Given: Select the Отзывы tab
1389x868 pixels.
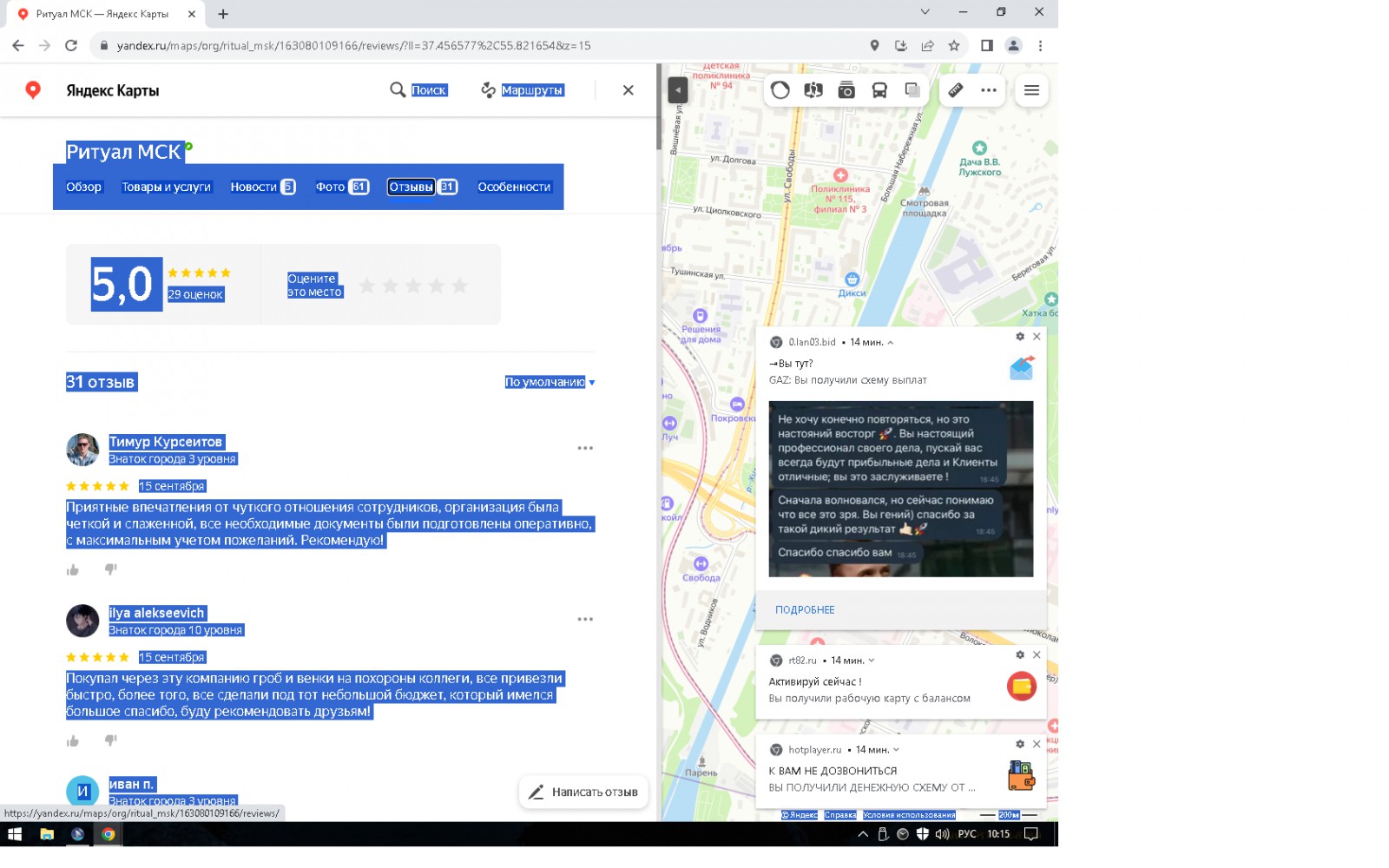Looking at the screenshot, I should [423, 187].
